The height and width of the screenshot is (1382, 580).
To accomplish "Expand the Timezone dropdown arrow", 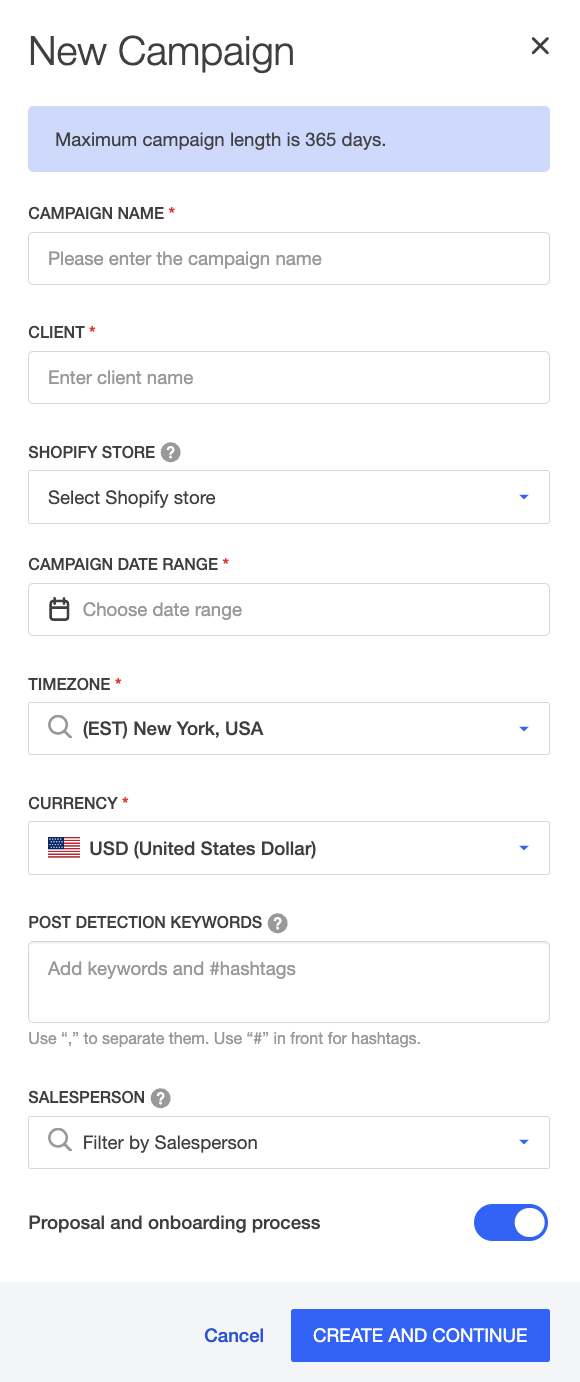I will 524,729.
